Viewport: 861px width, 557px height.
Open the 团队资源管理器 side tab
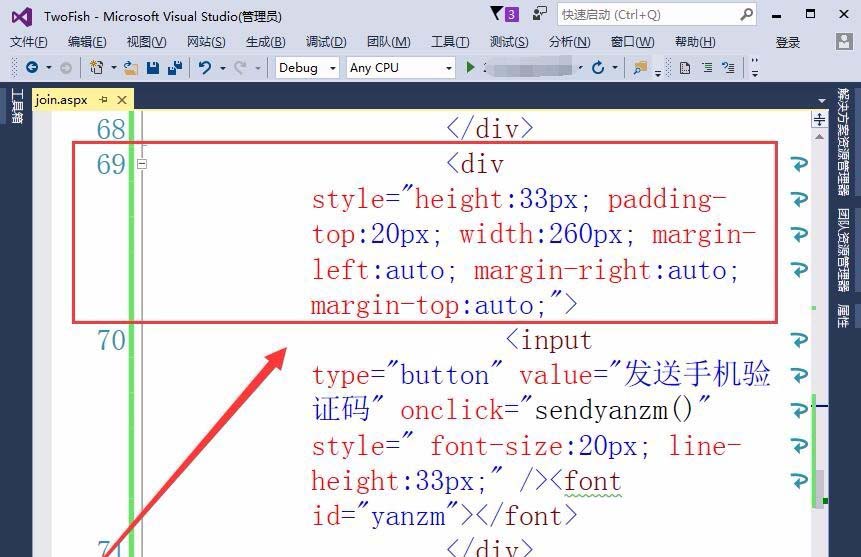point(843,250)
